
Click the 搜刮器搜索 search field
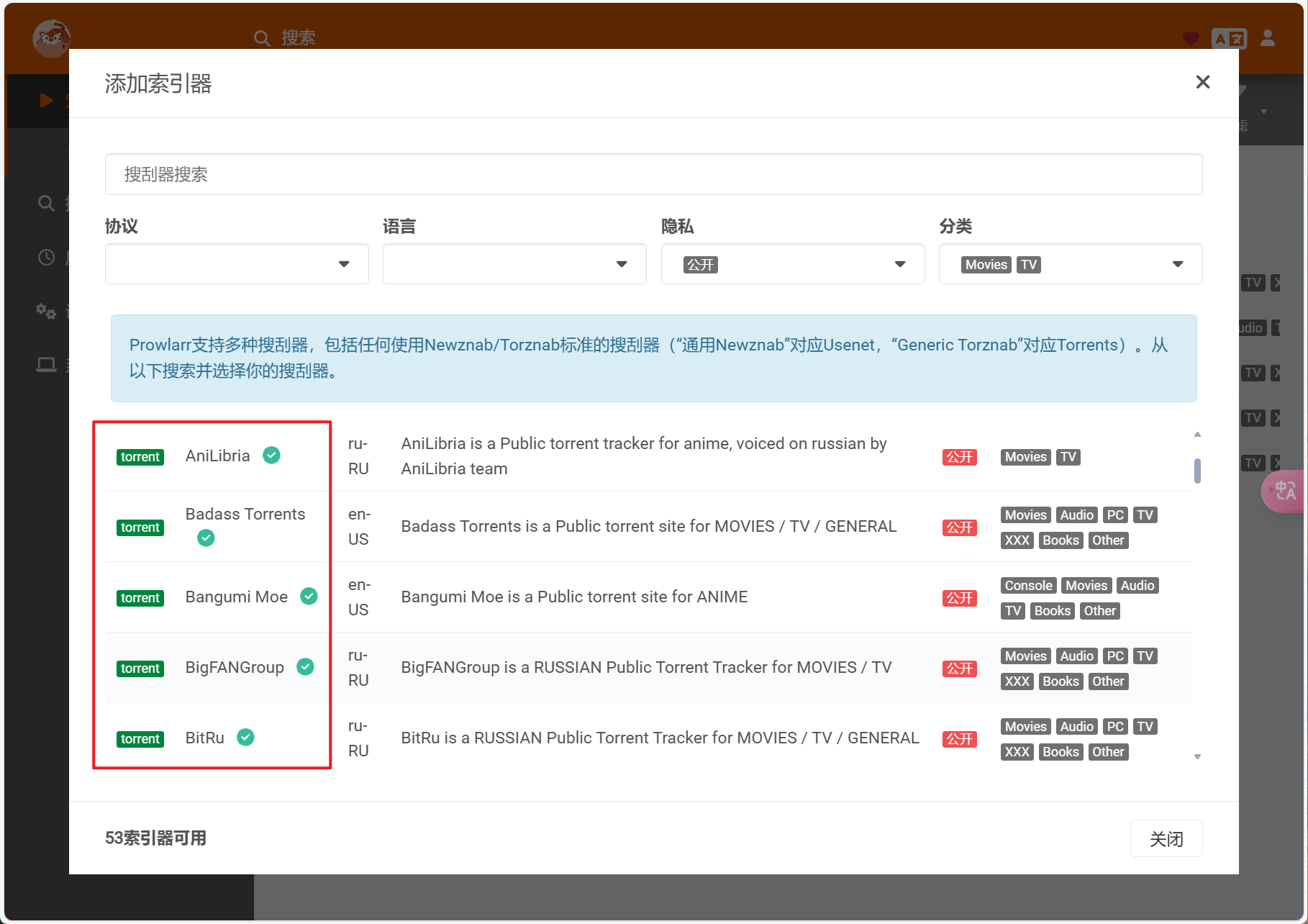coord(653,174)
